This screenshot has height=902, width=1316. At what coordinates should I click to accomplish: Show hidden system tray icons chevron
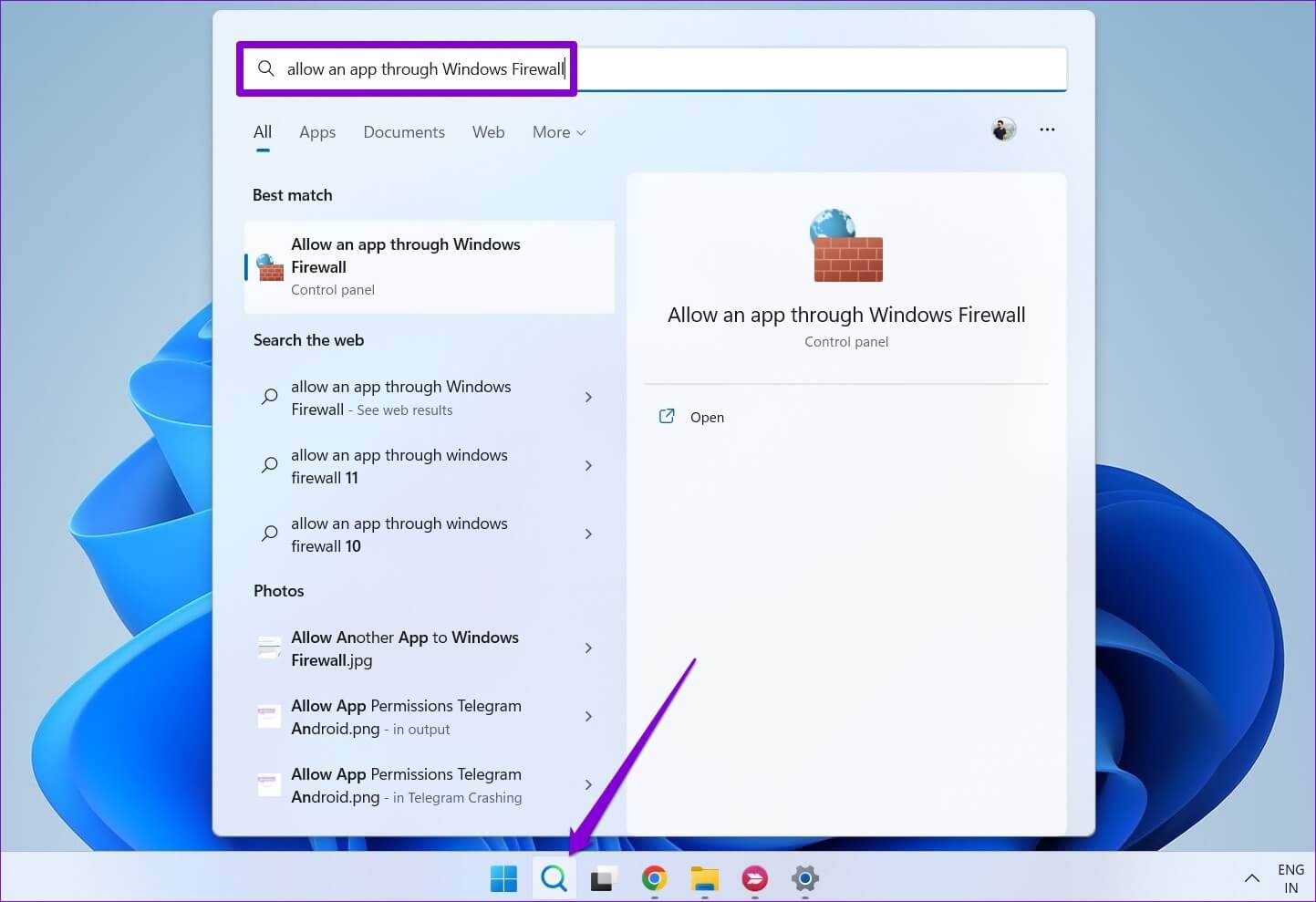tap(1251, 878)
